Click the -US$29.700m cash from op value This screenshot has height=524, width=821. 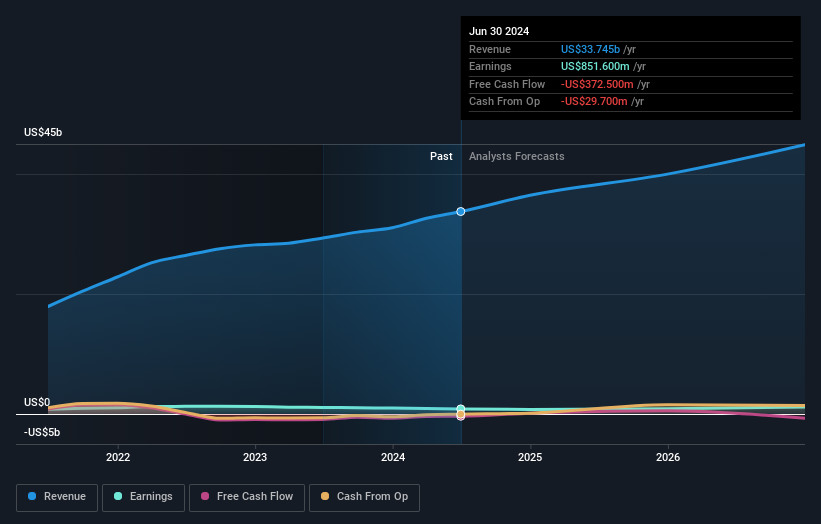(x=594, y=102)
